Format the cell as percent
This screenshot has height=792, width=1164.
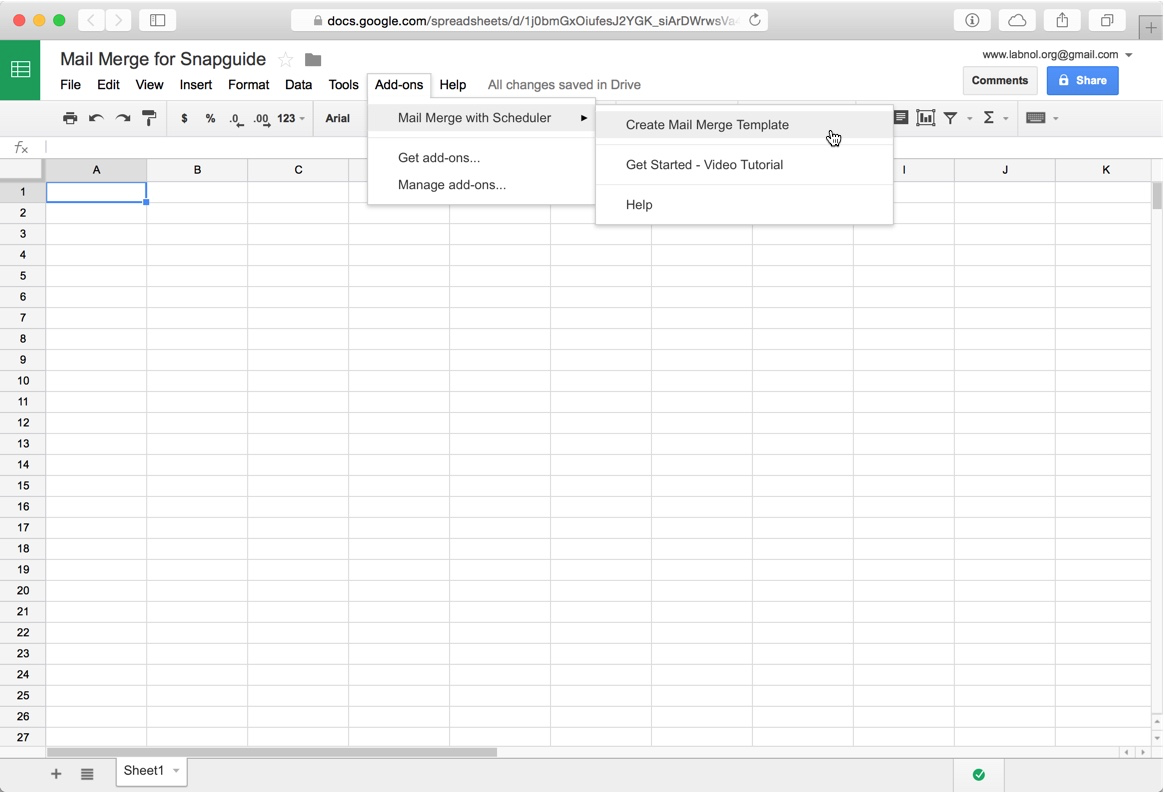210,118
